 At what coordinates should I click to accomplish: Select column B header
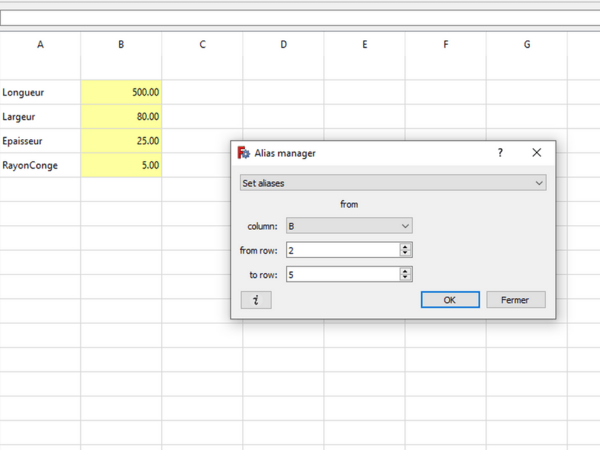[x=121, y=45]
